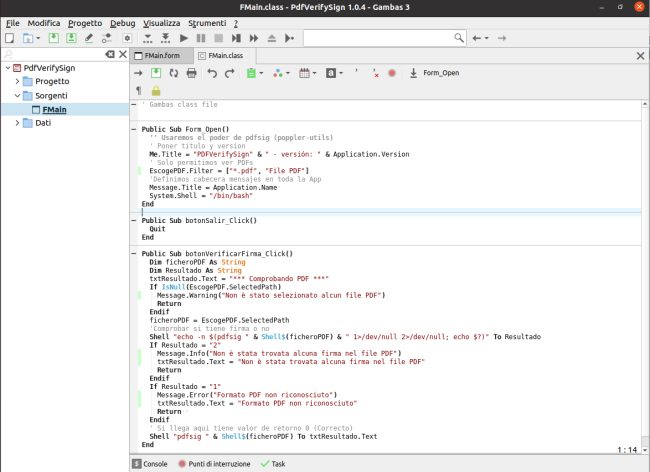This screenshot has height=472, width=650.
Task: Toggle breakpoint with the red circle icon
Action: click(392, 73)
